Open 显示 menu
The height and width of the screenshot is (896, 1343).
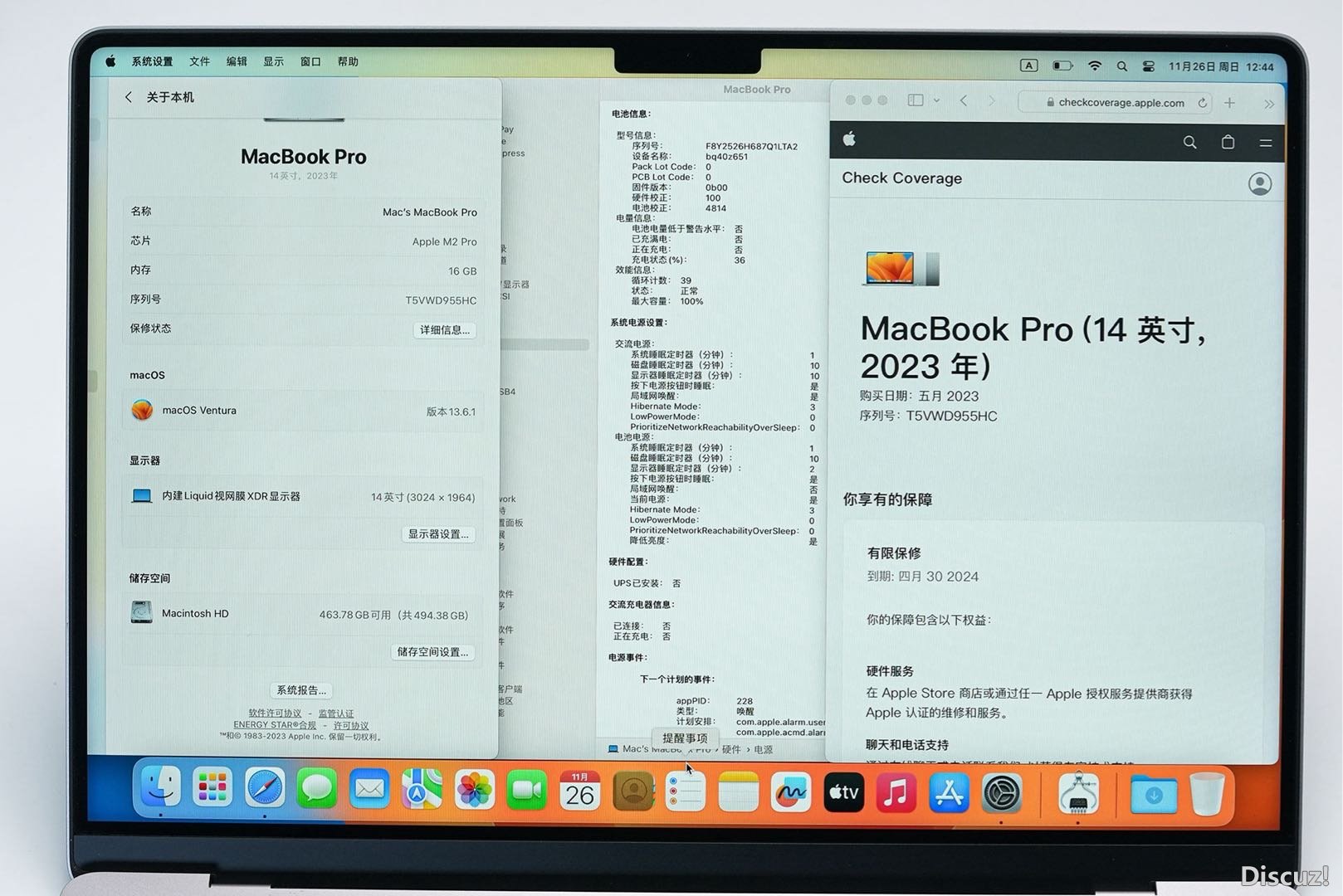point(273,61)
